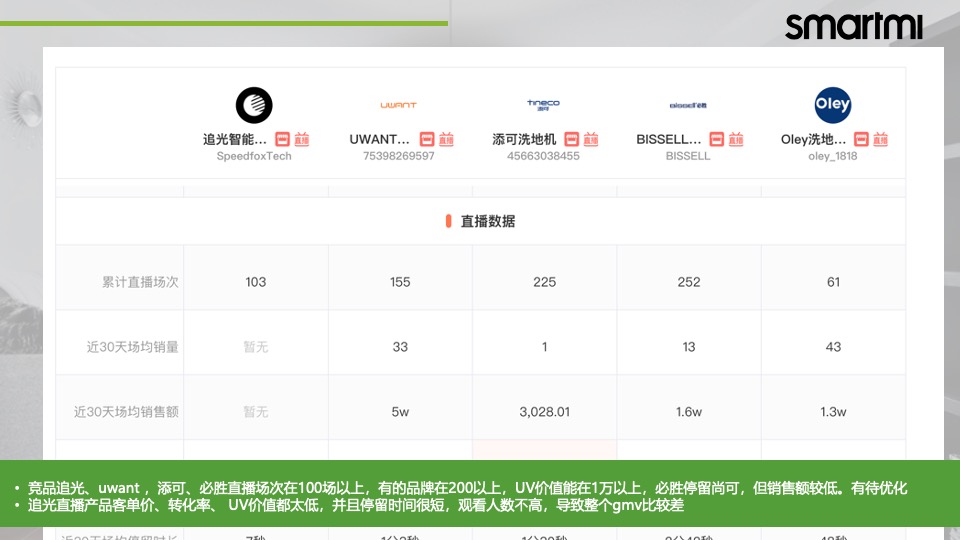The height and width of the screenshot is (540, 960).
Task: Select the 45663038455 account ID
Action: [543, 156]
